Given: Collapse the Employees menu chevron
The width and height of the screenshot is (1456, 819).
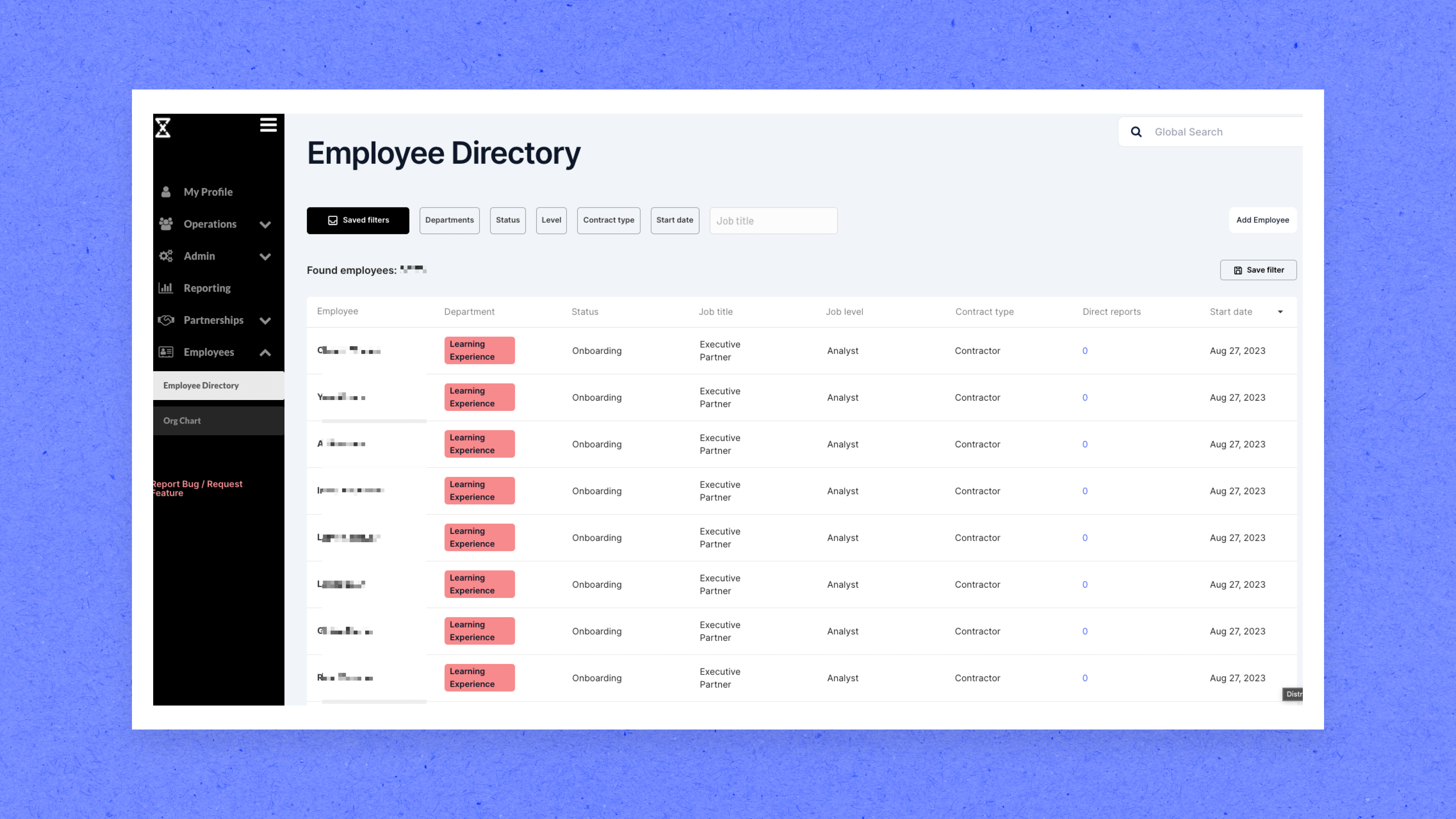Looking at the screenshot, I should [x=265, y=353].
